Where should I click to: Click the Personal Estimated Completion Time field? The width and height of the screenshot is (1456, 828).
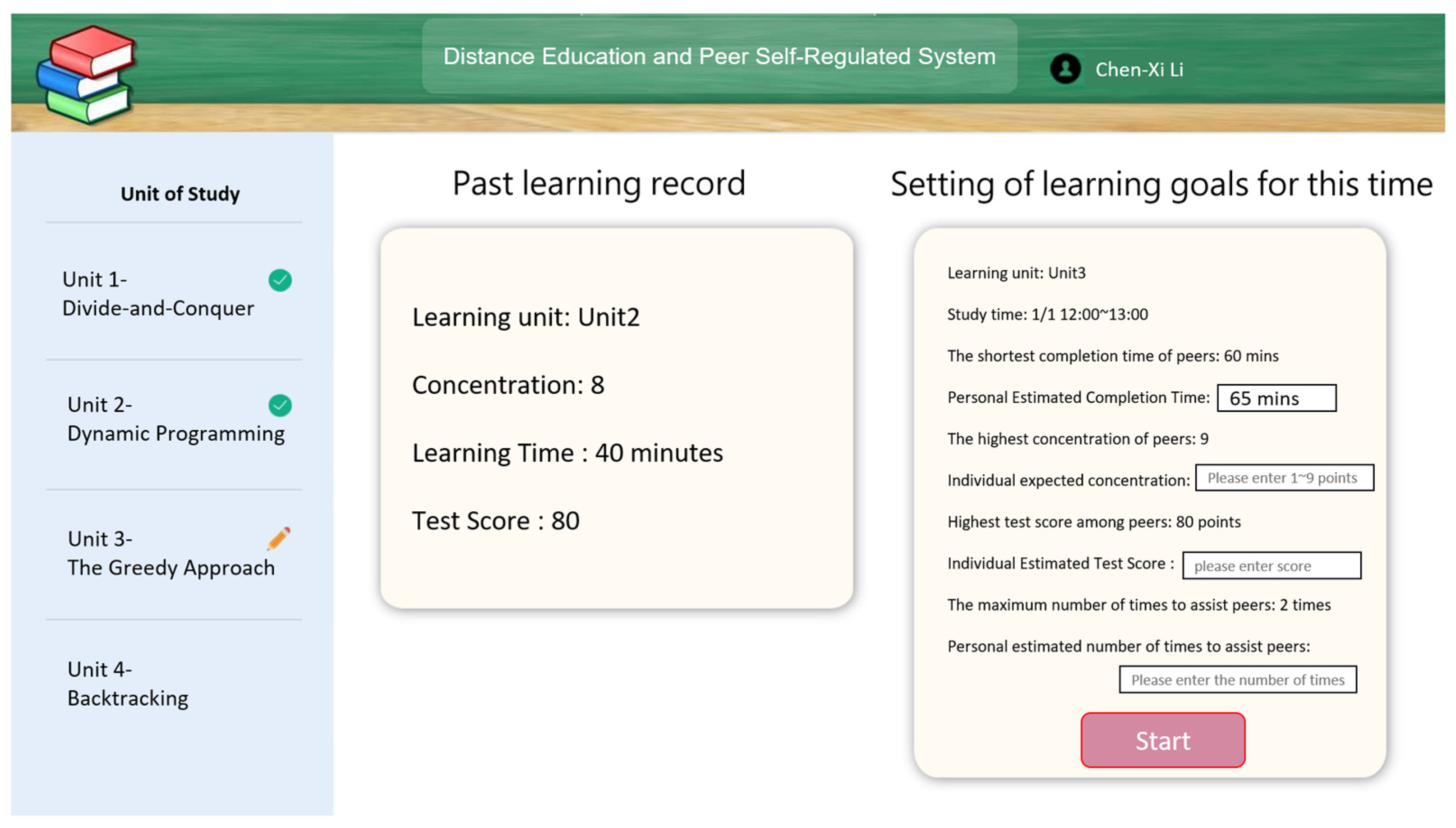pos(1276,398)
